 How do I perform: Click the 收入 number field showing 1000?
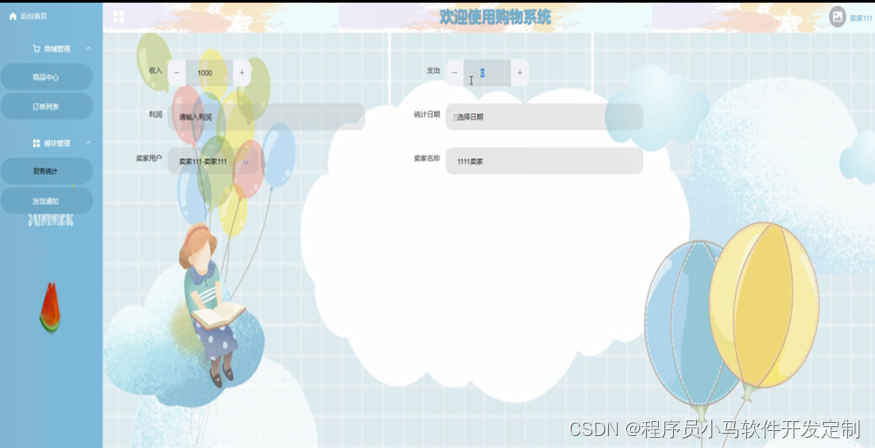click(209, 73)
